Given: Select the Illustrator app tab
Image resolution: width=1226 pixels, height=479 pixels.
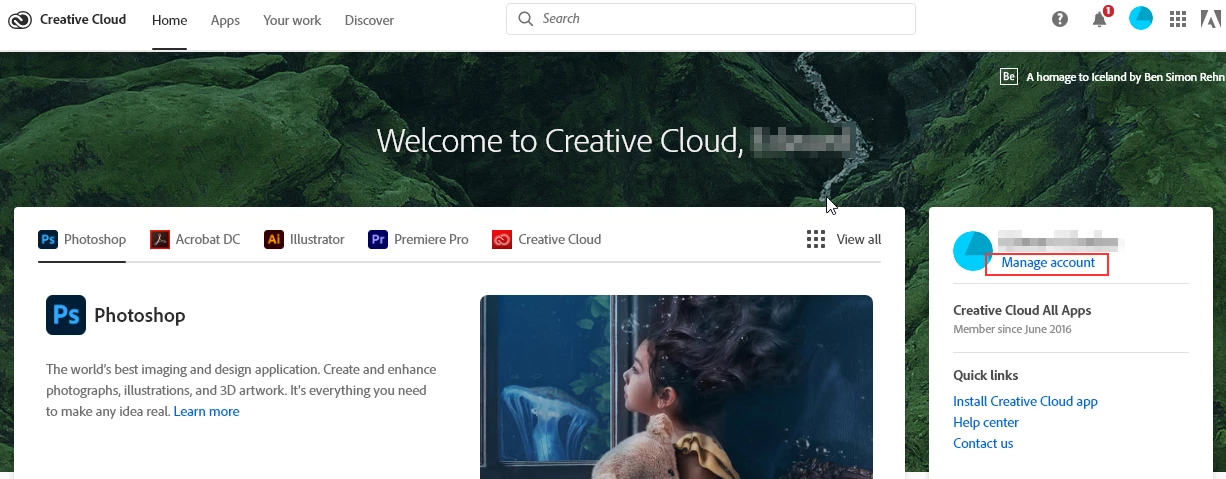Looking at the screenshot, I should coord(304,239).
